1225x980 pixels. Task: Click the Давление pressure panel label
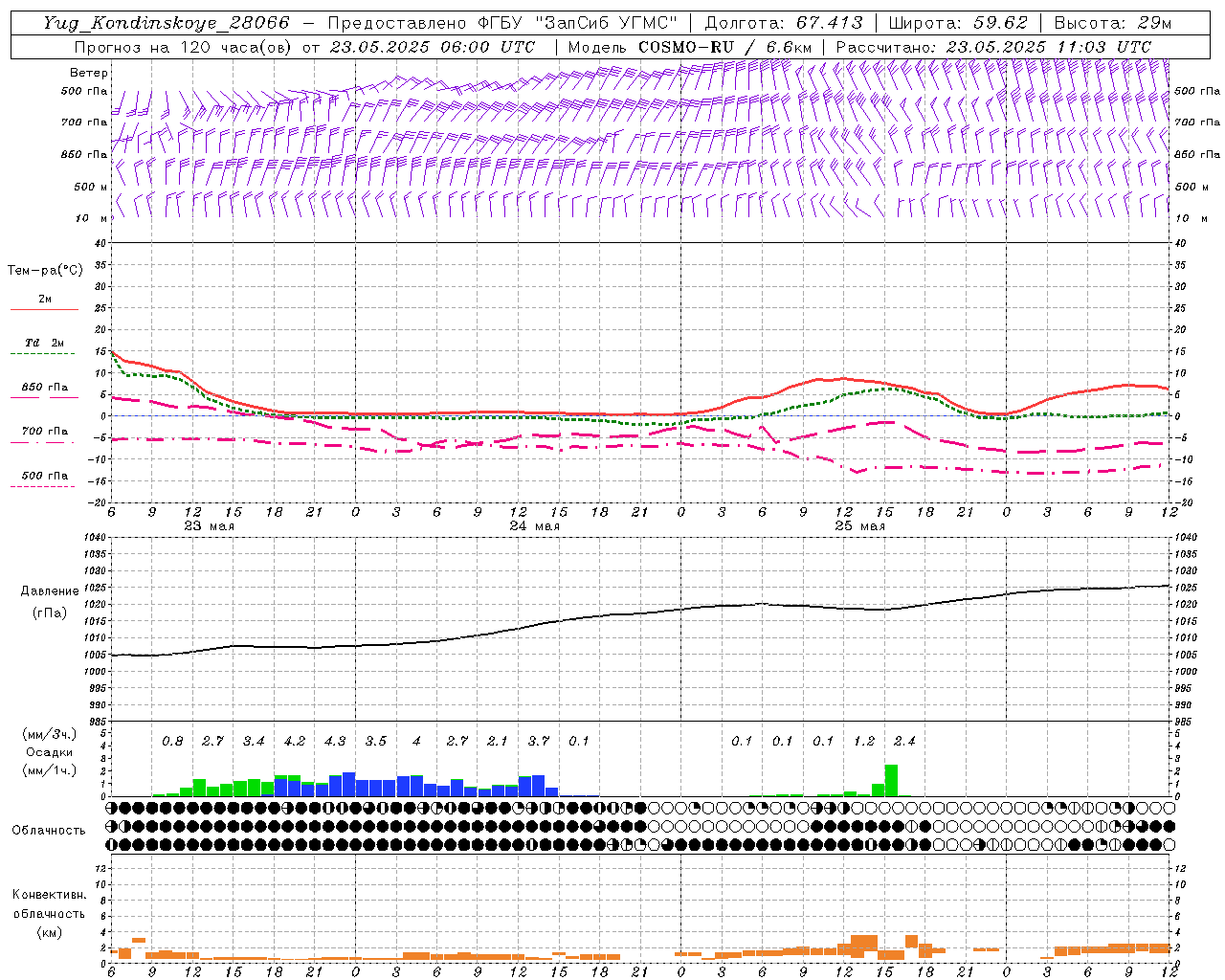pos(50,591)
